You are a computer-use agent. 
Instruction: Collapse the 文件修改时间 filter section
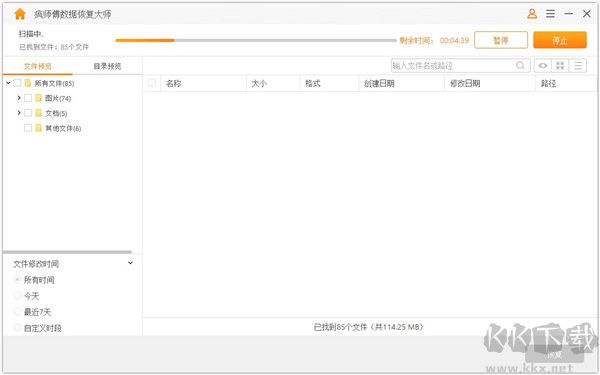[x=130, y=263]
